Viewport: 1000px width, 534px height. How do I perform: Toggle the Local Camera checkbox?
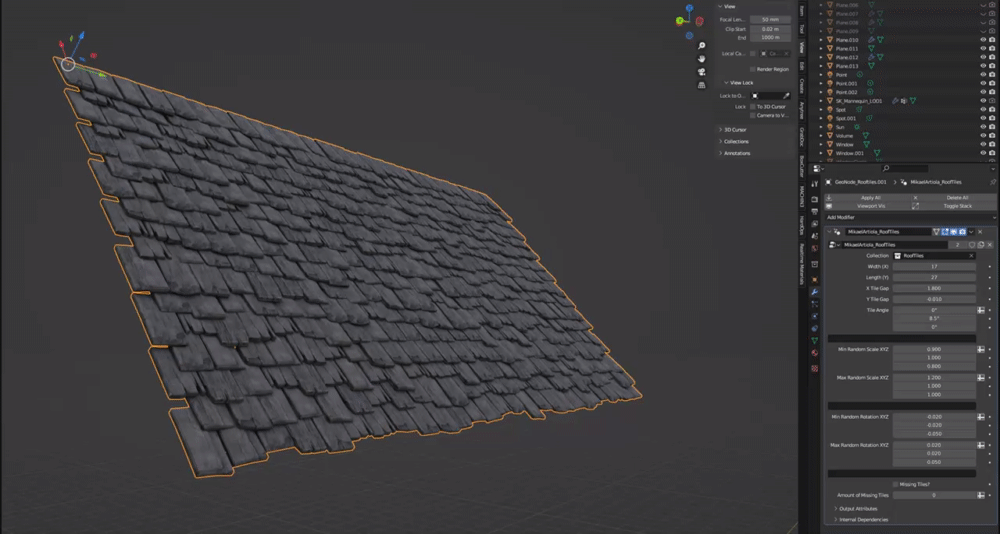pos(753,54)
